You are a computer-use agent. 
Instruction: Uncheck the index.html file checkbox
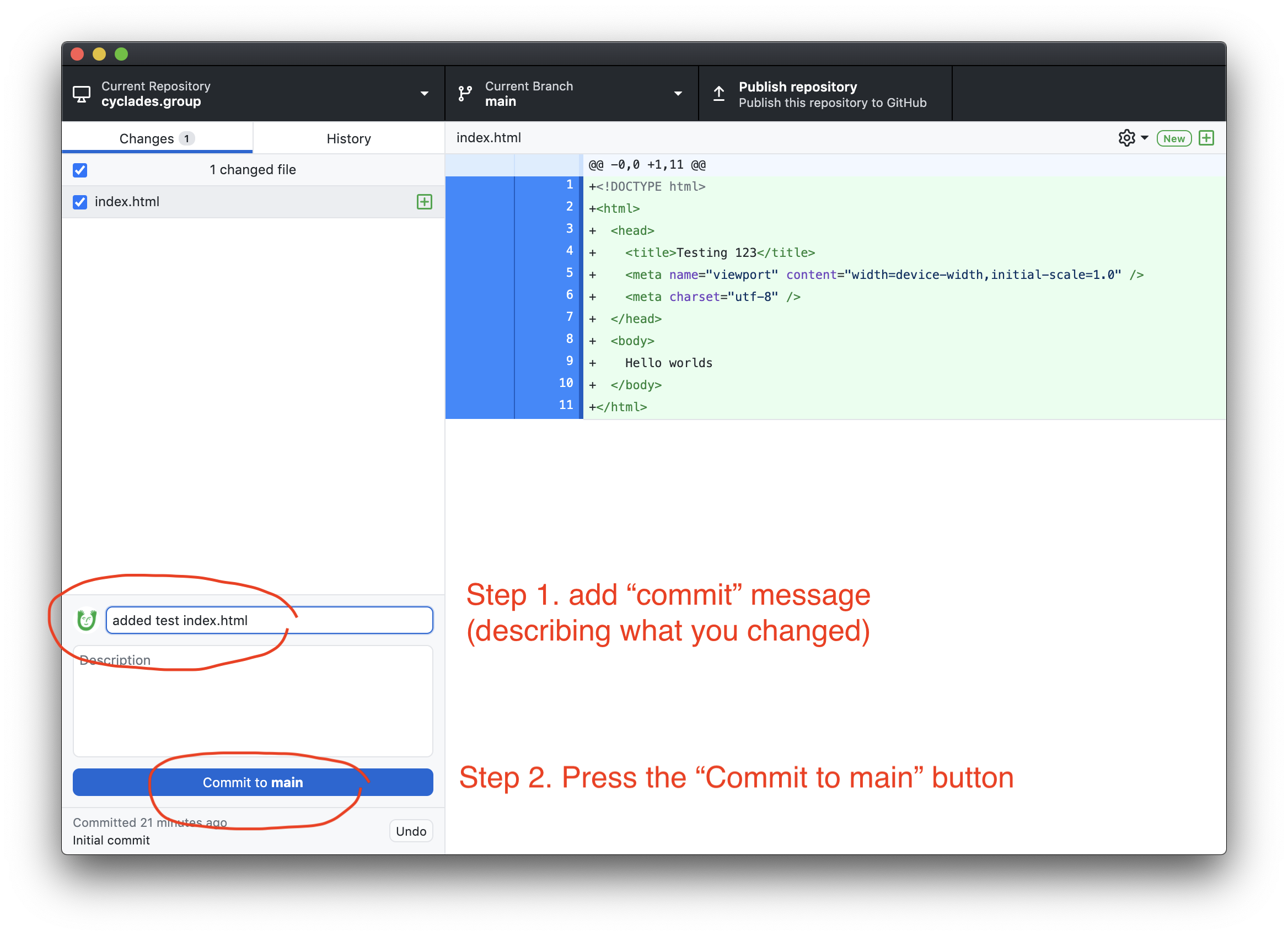tap(80, 202)
